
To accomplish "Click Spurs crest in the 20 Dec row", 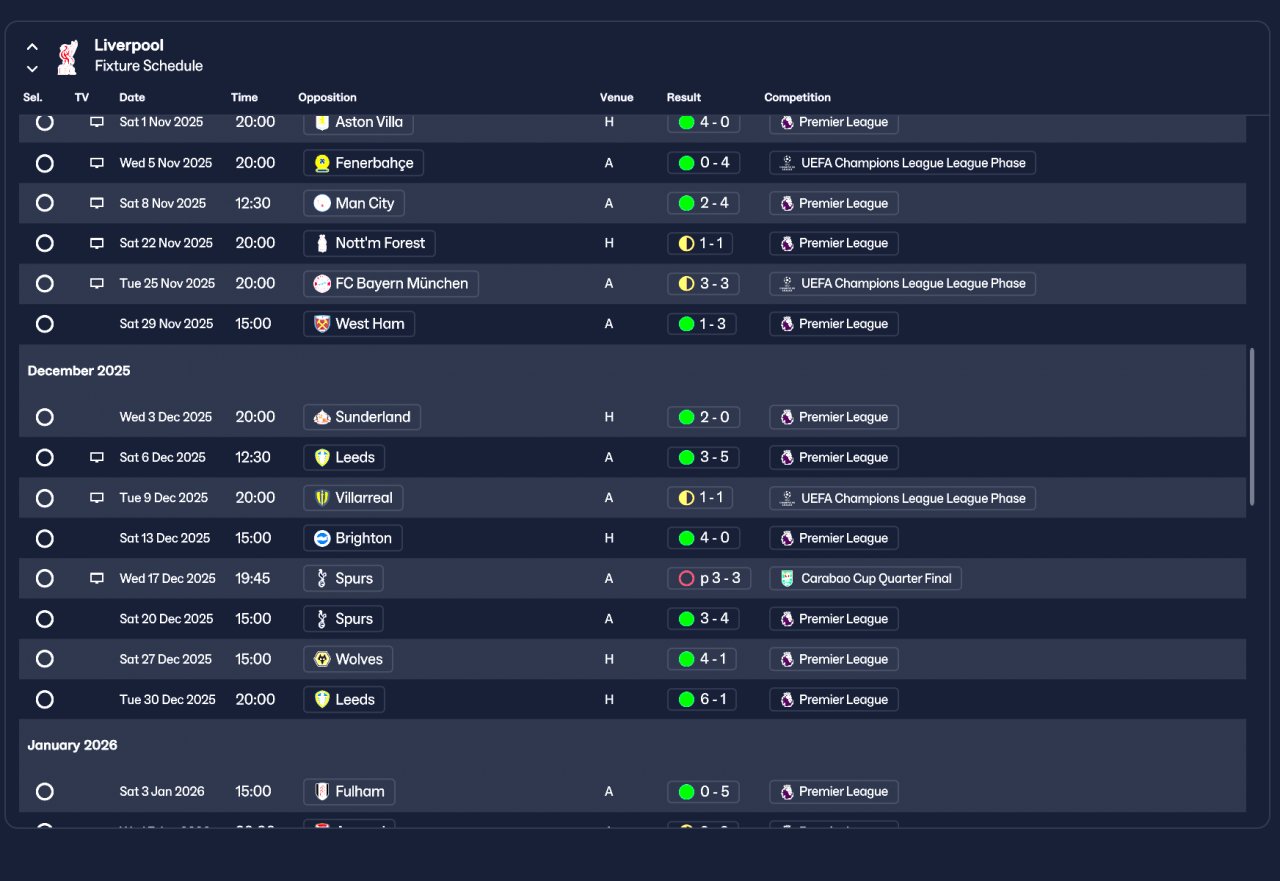I will click(322, 619).
